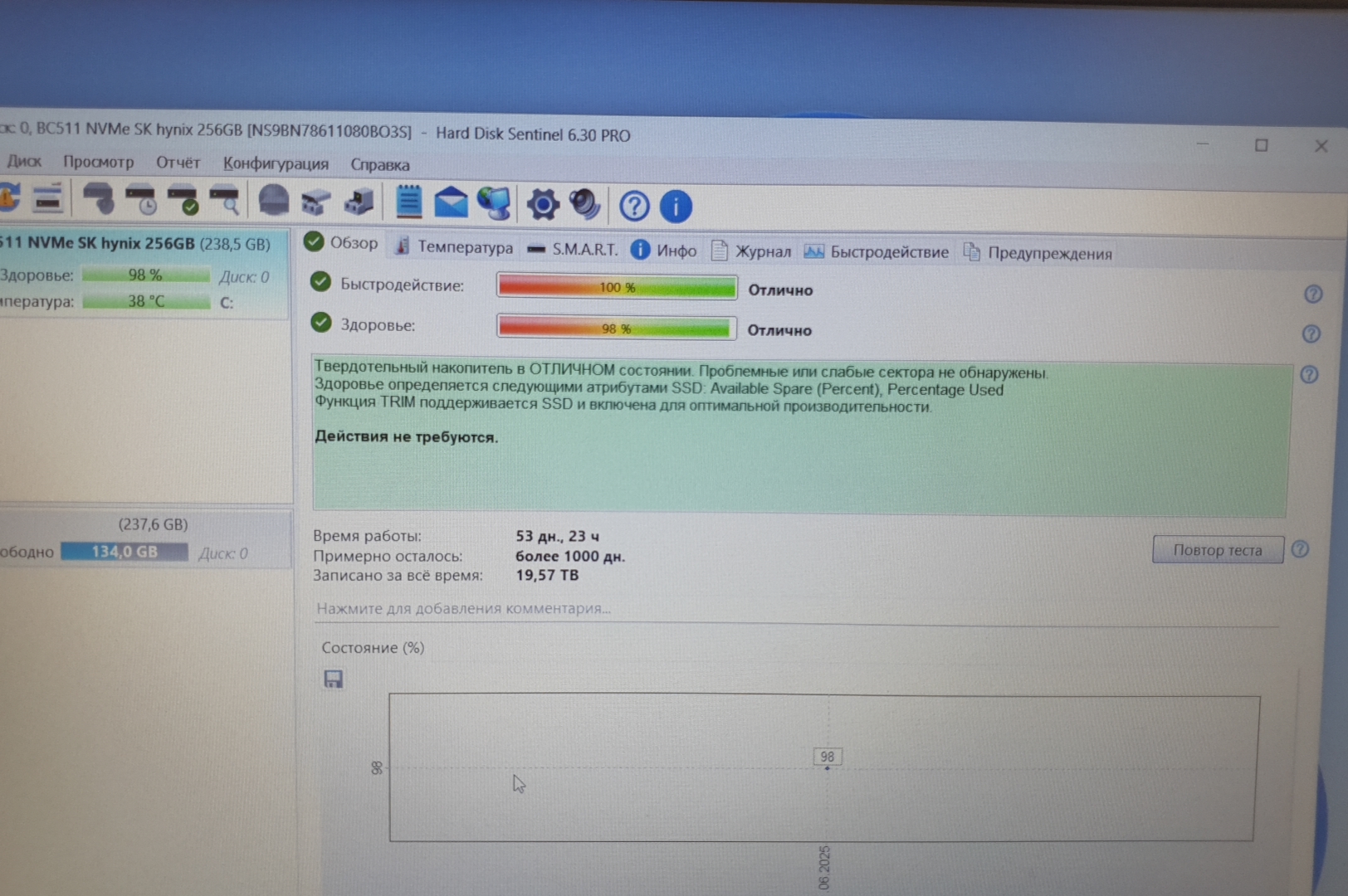Viewport: 1348px width, 896px height.
Task: Open the Просмотр menu
Action: tap(98, 162)
